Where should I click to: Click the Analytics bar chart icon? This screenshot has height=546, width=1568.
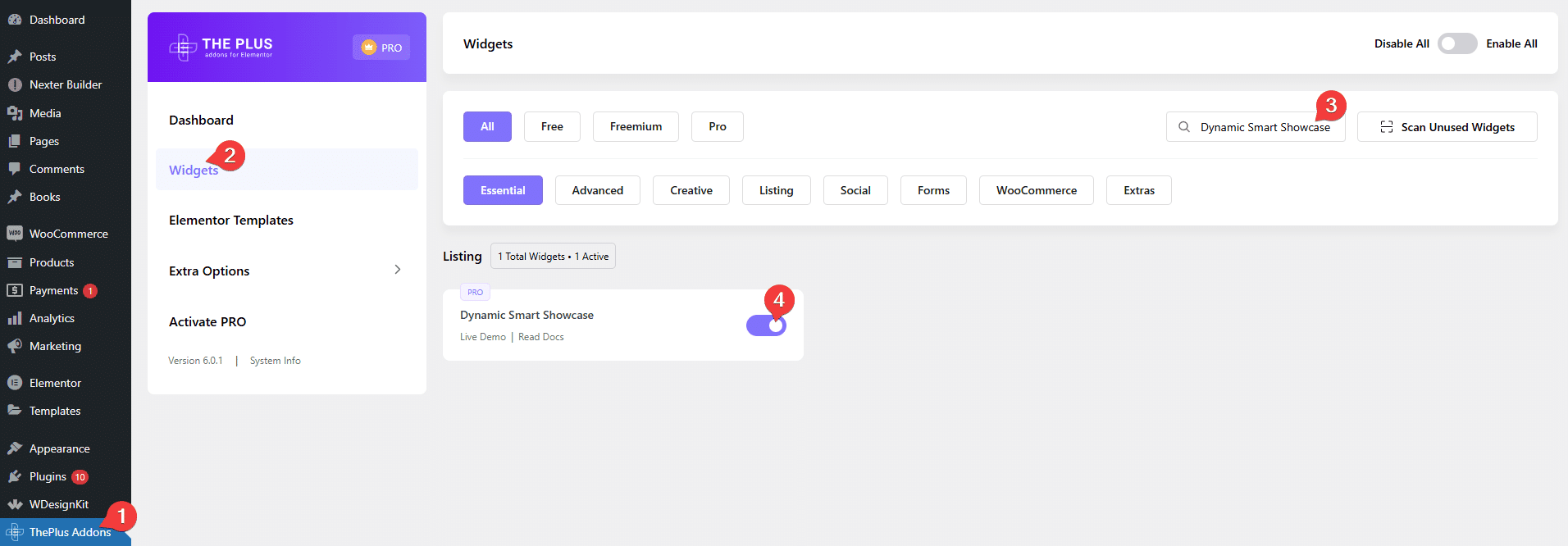(14, 318)
